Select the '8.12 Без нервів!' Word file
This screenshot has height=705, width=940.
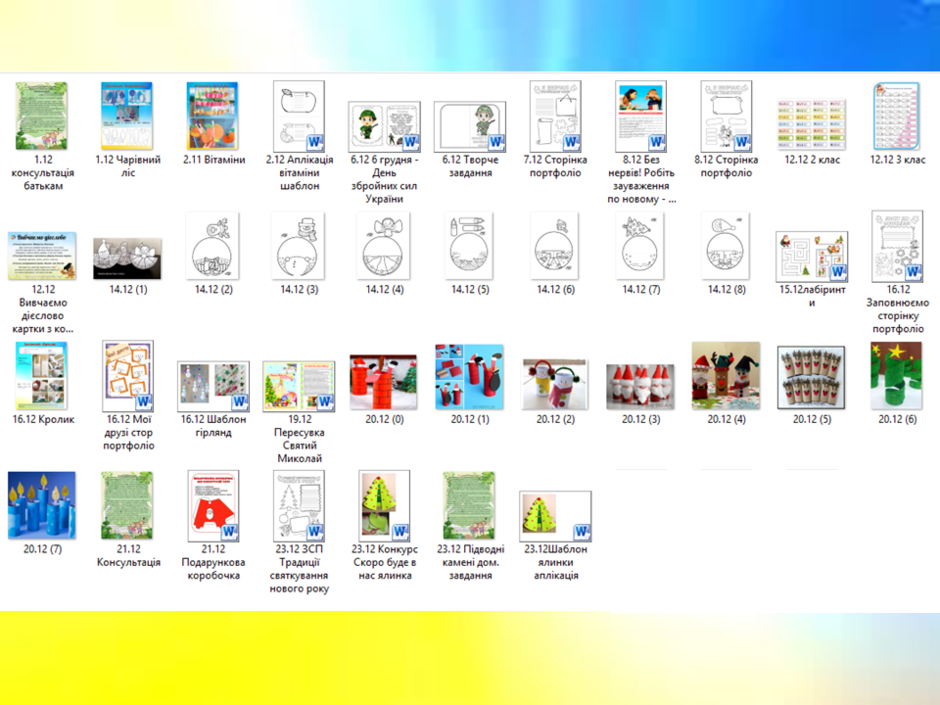point(641,116)
